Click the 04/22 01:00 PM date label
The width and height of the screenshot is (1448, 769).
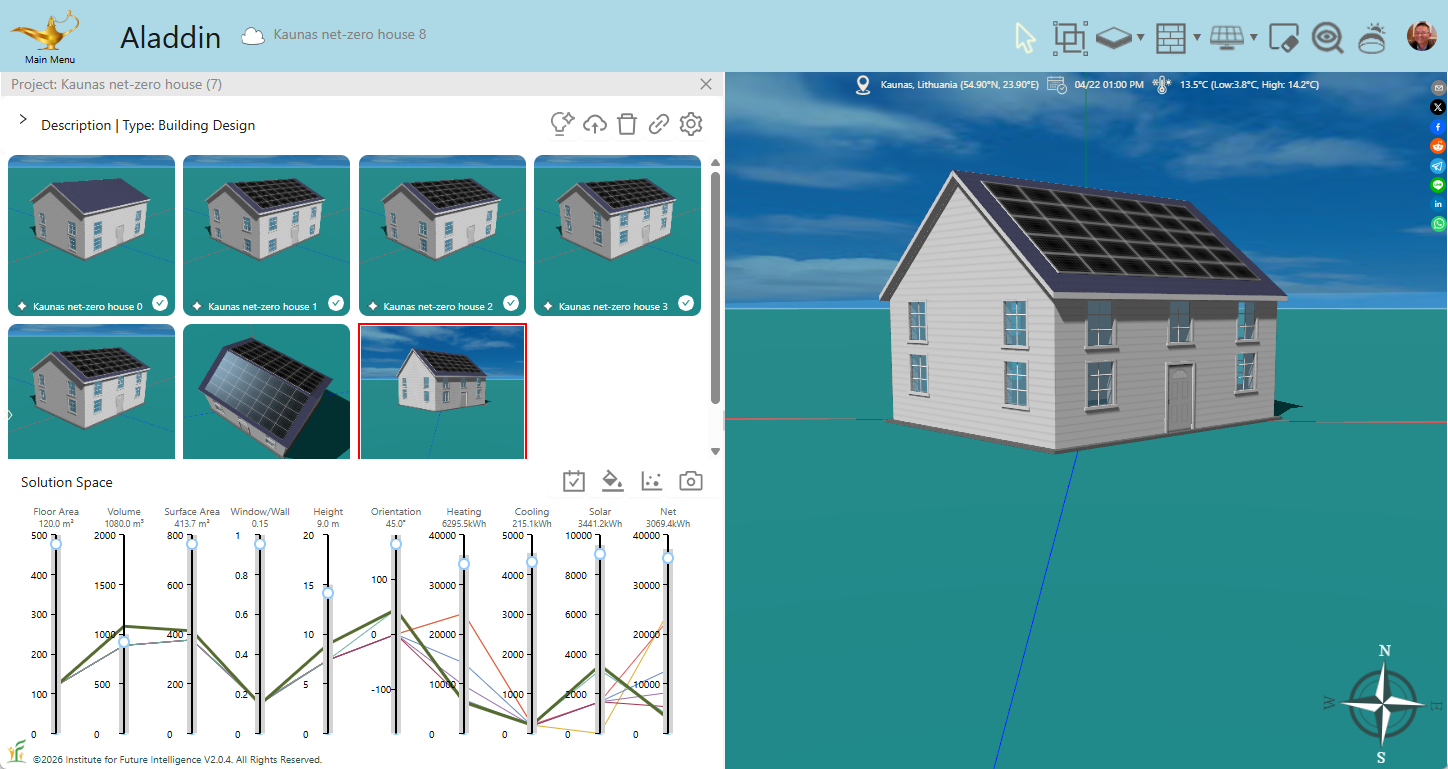1108,85
